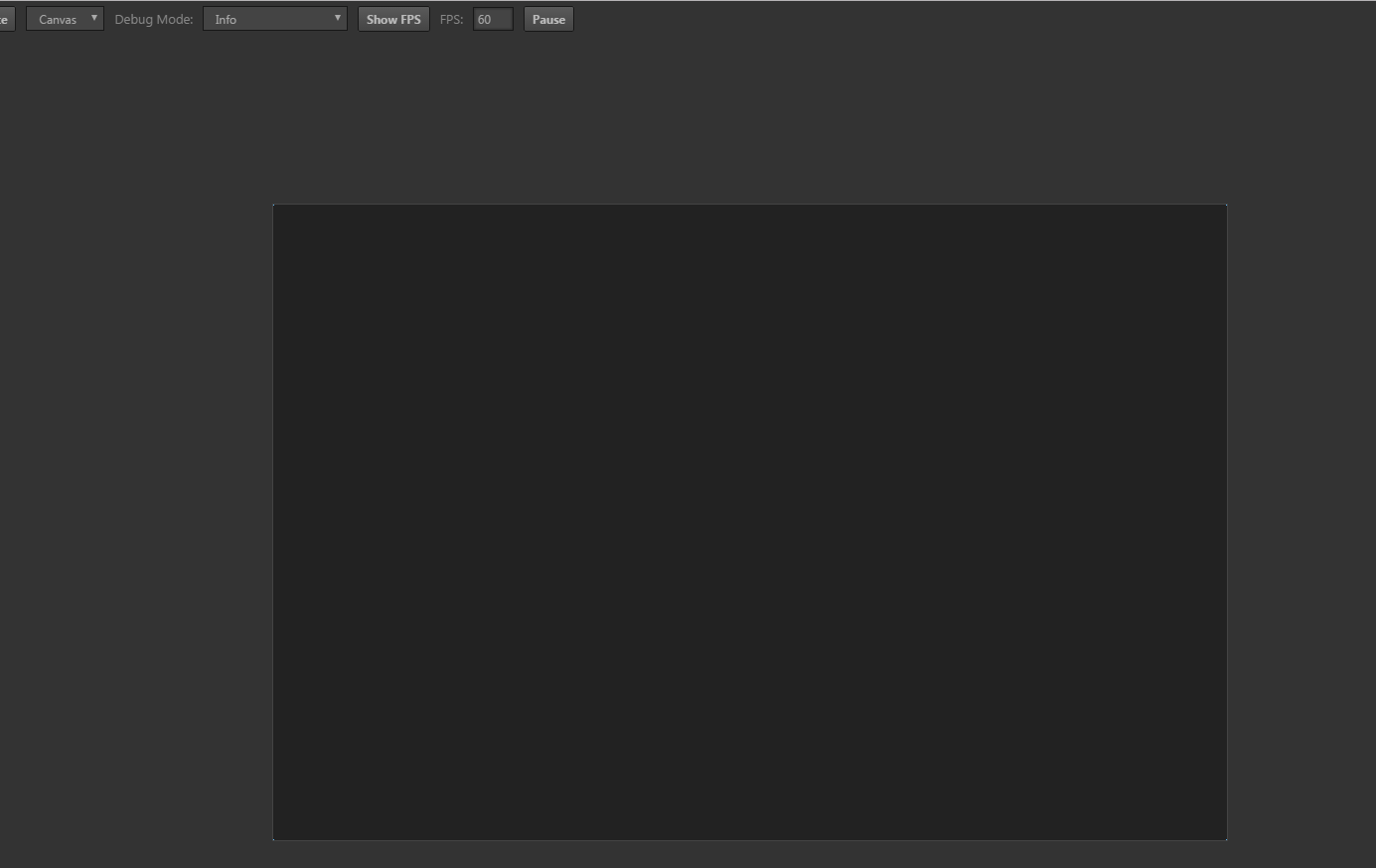
Task: Open the Debug Mode Info dropdown
Action: point(275,19)
